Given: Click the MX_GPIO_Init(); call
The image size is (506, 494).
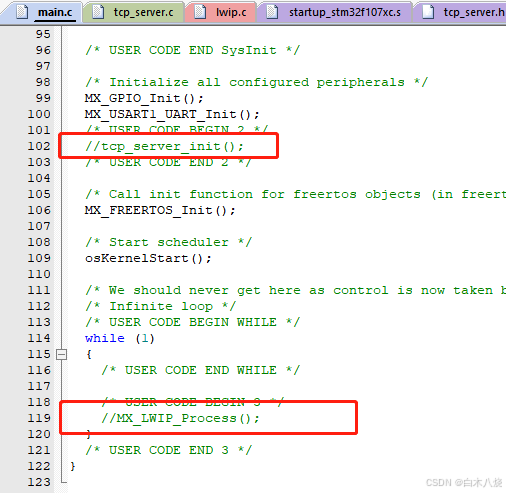Looking at the screenshot, I should (144, 98).
